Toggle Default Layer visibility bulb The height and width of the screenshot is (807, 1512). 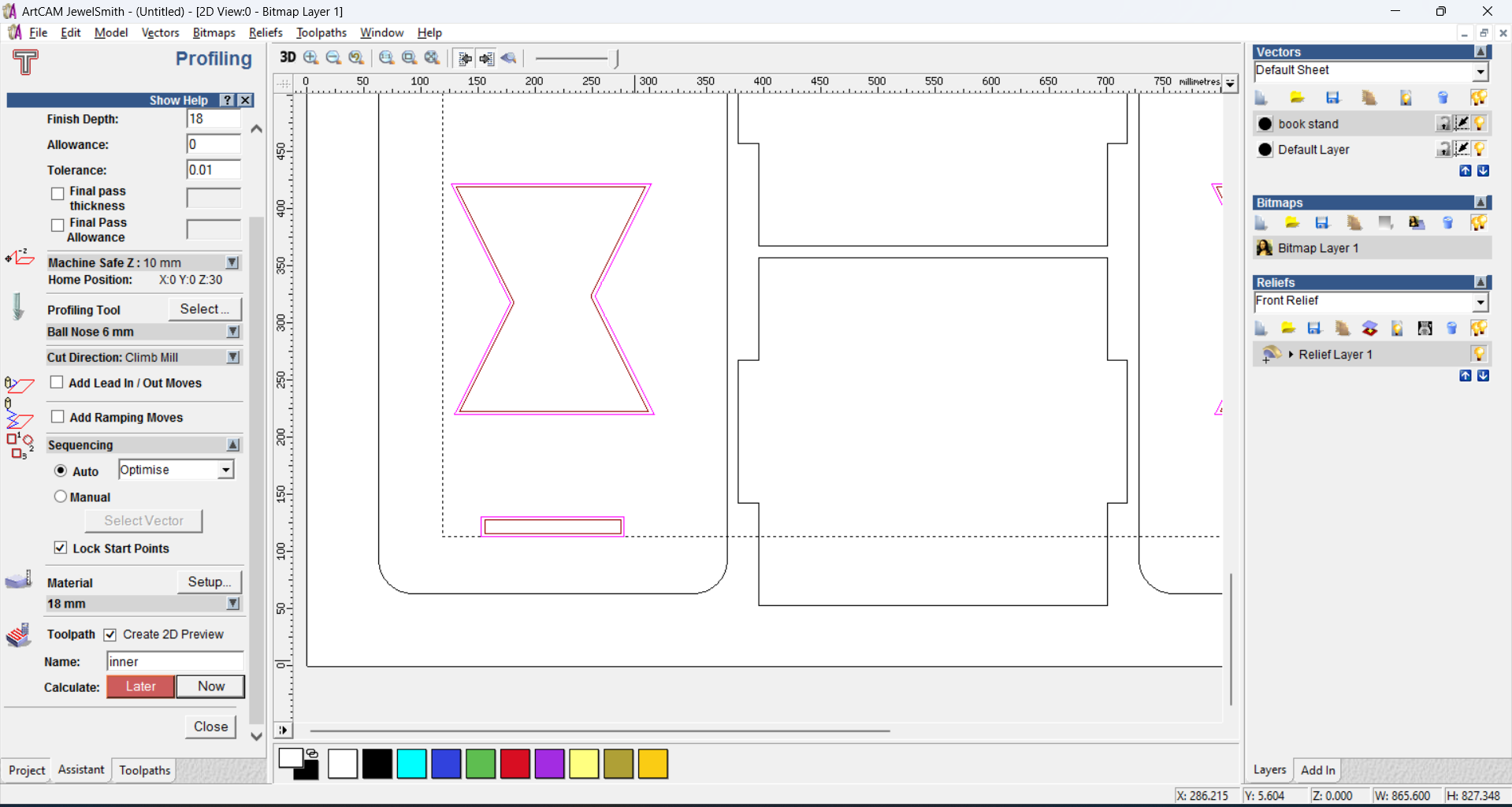1480,148
